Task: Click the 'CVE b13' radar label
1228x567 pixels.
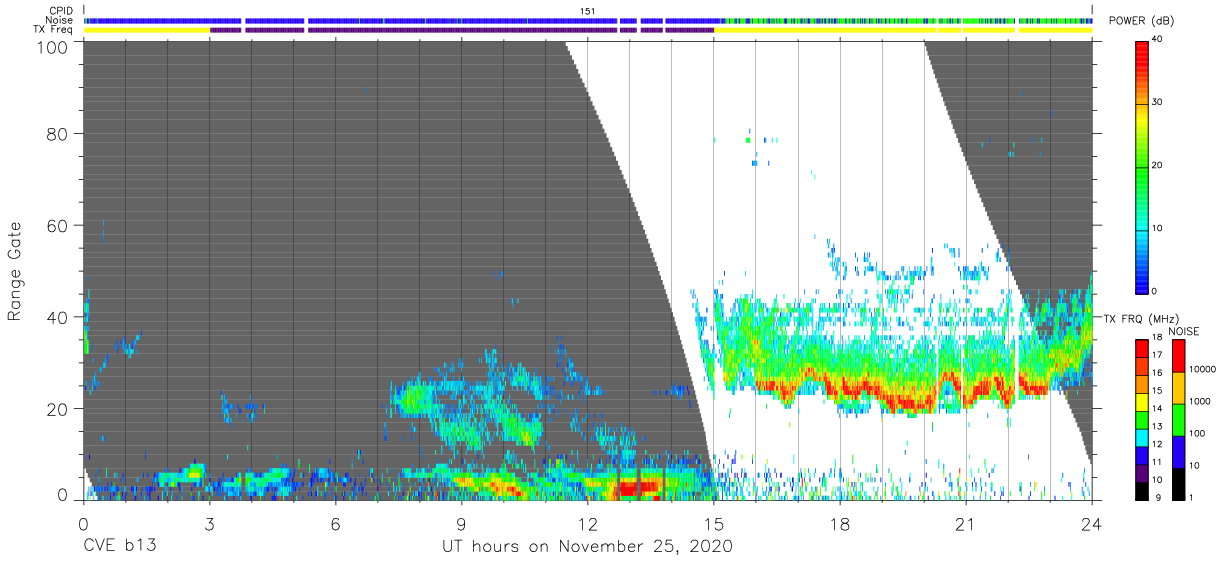Action: (119, 547)
